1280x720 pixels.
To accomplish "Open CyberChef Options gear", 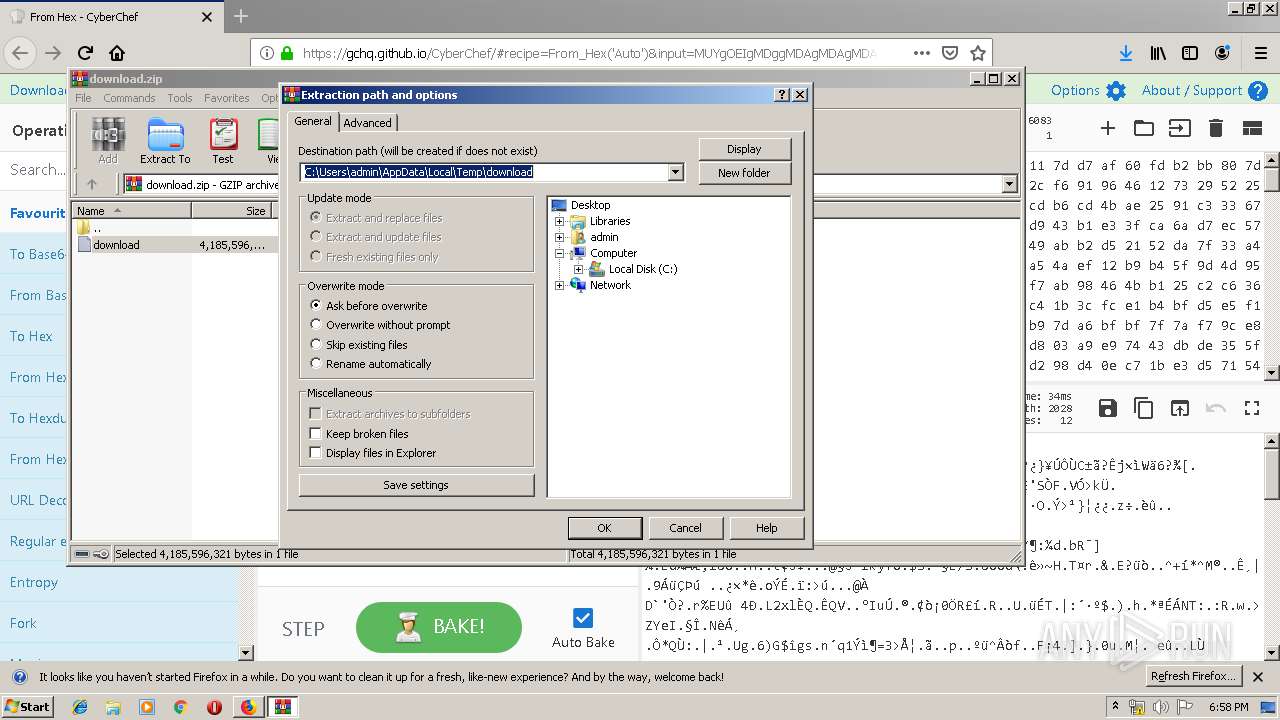I will pos(1116,91).
